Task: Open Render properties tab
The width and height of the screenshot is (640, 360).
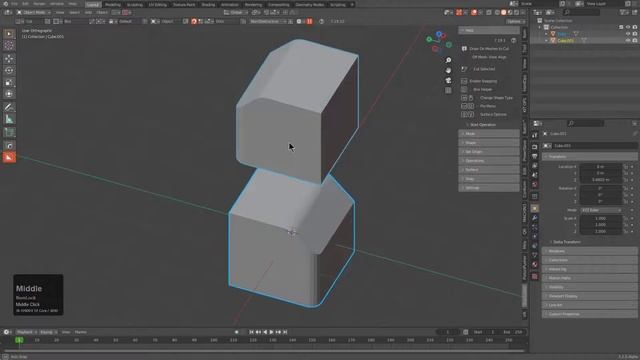Action: 535,147
